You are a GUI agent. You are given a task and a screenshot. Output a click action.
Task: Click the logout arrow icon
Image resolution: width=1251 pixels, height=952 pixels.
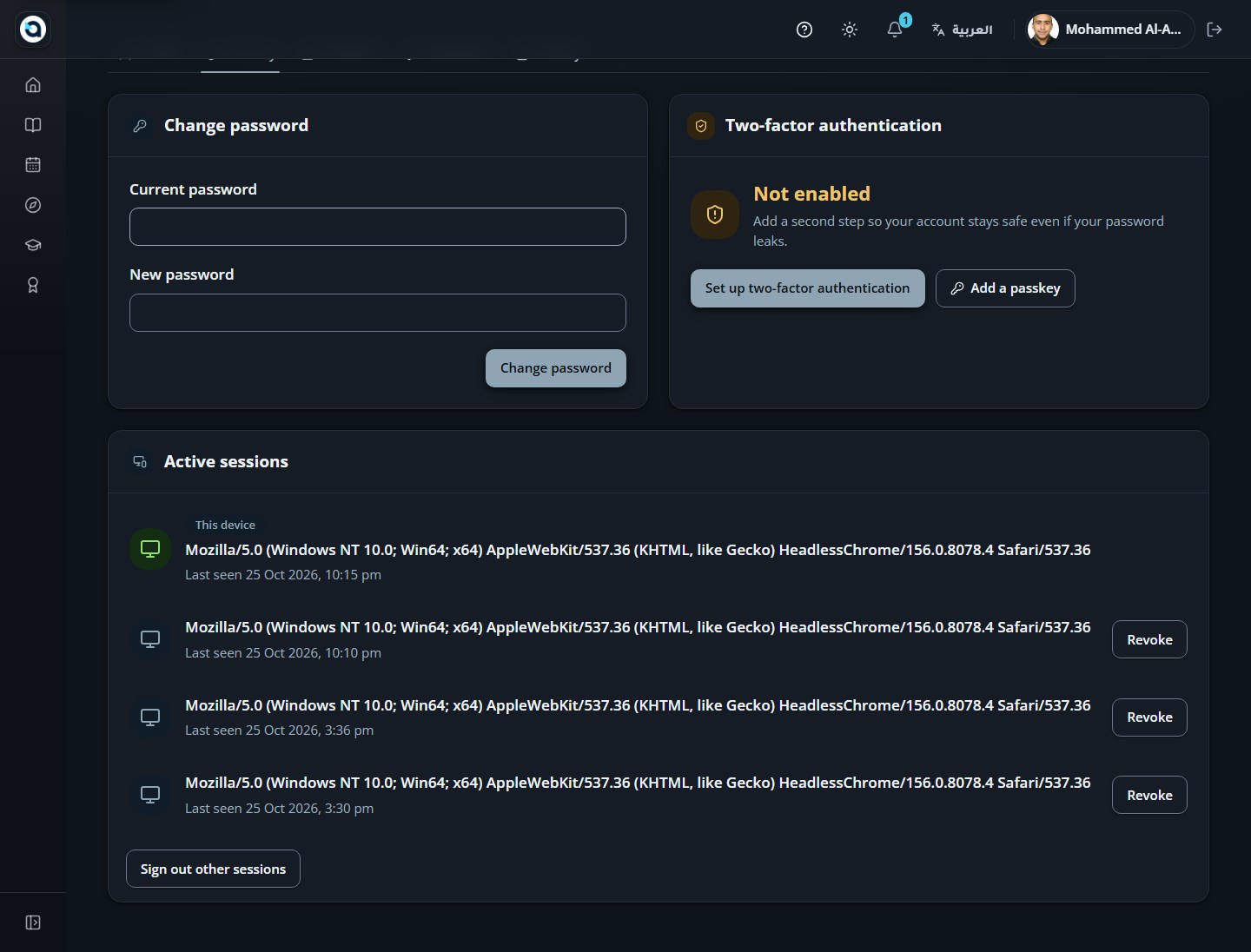point(1215,30)
